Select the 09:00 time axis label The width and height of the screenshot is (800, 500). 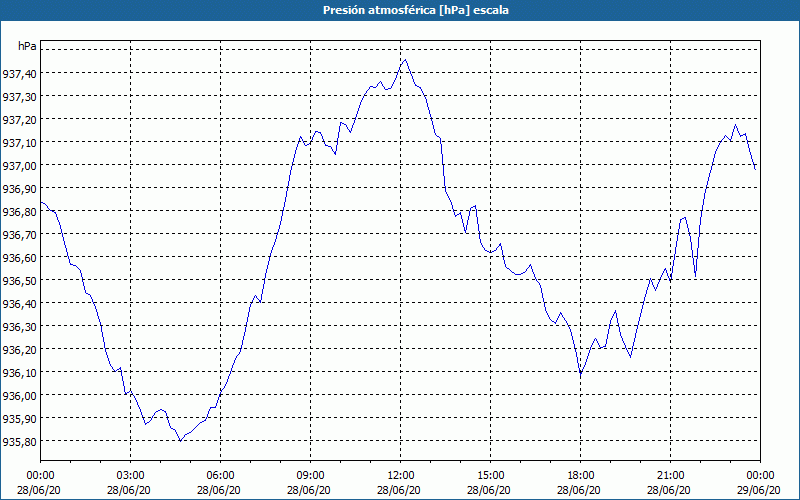(x=310, y=476)
